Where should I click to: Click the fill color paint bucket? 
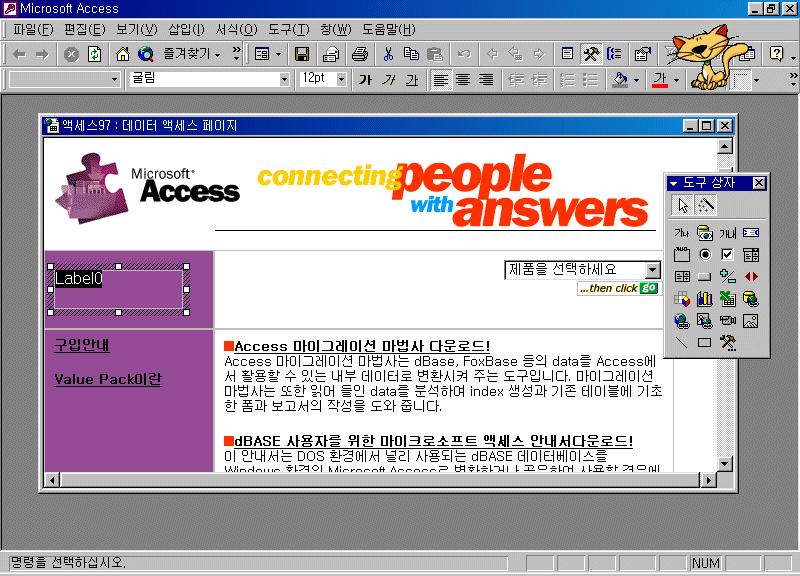tap(620, 80)
